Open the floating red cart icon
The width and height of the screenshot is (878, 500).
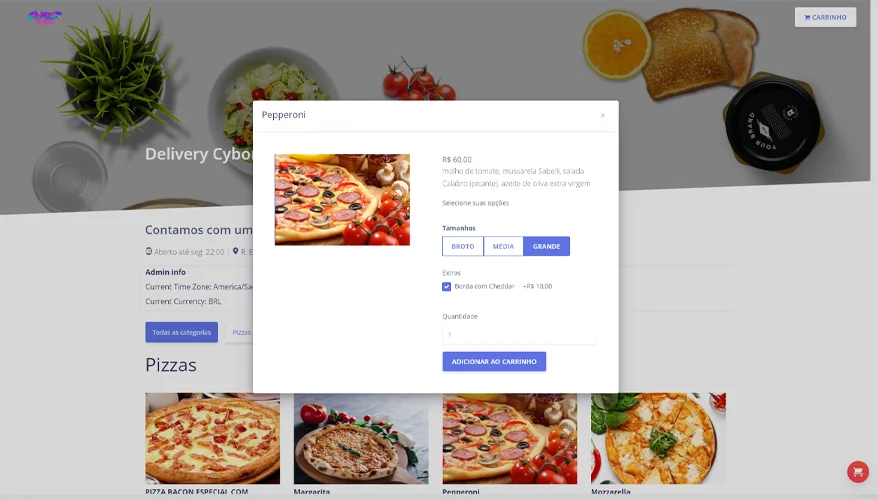[857, 471]
